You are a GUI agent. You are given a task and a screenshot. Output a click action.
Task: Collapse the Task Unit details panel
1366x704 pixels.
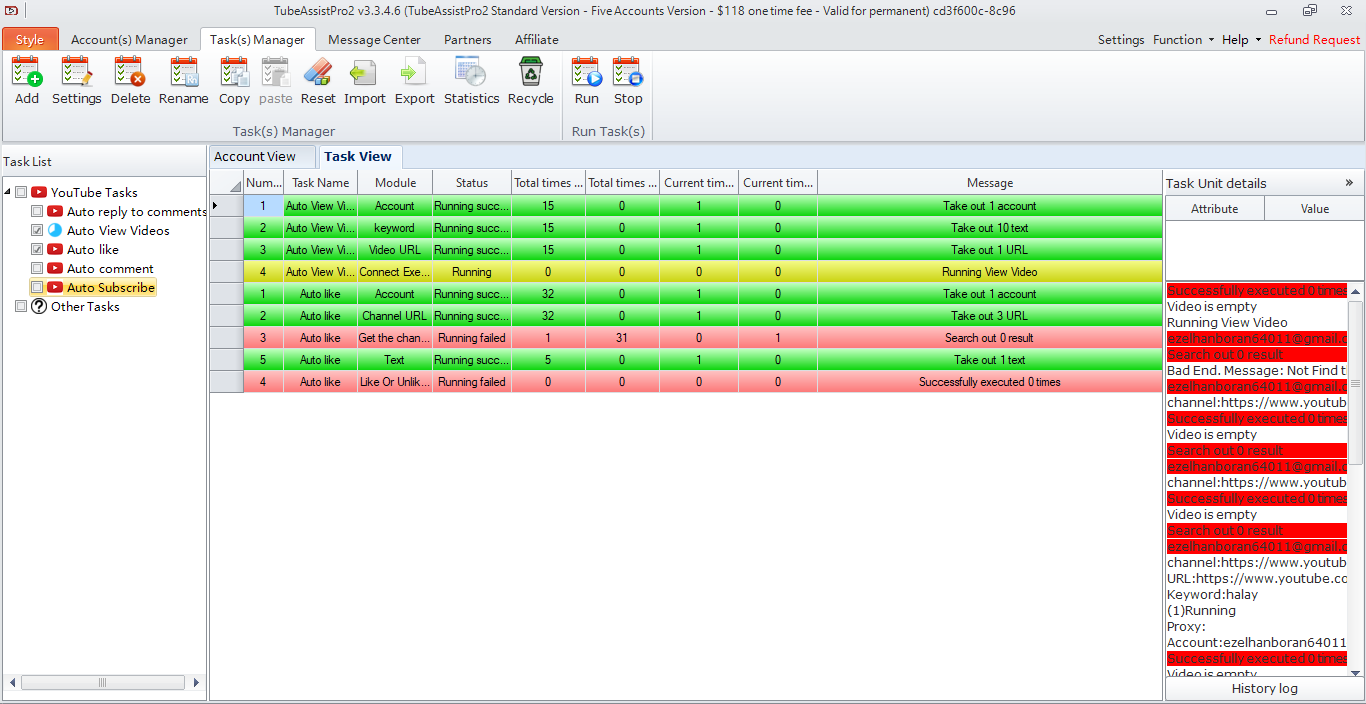(1349, 183)
